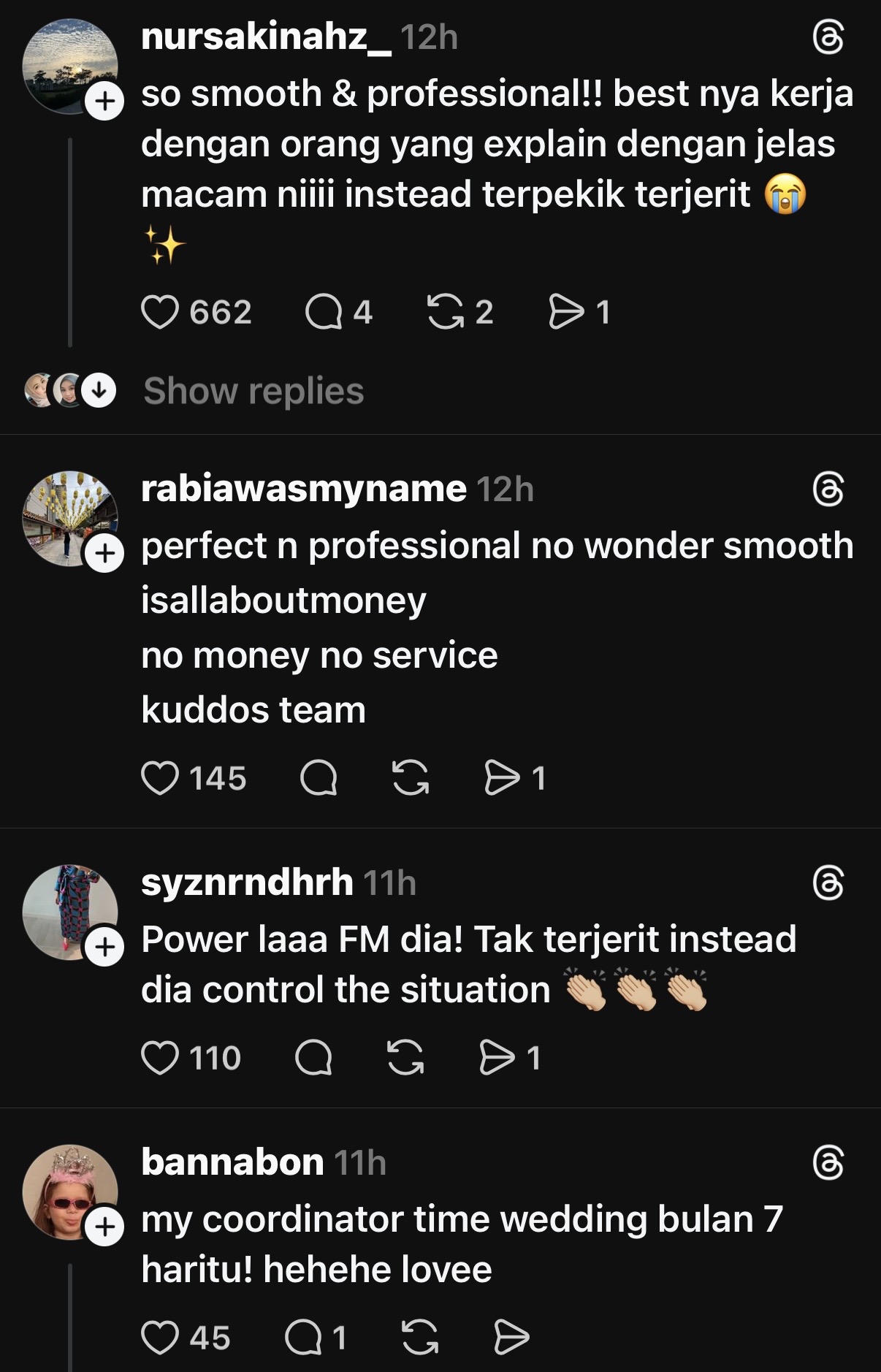This screenshot has height=1372, width=881.
Task: Expand Show replies under nursakinahz_'s comment
Action: (x=253, y=391)
